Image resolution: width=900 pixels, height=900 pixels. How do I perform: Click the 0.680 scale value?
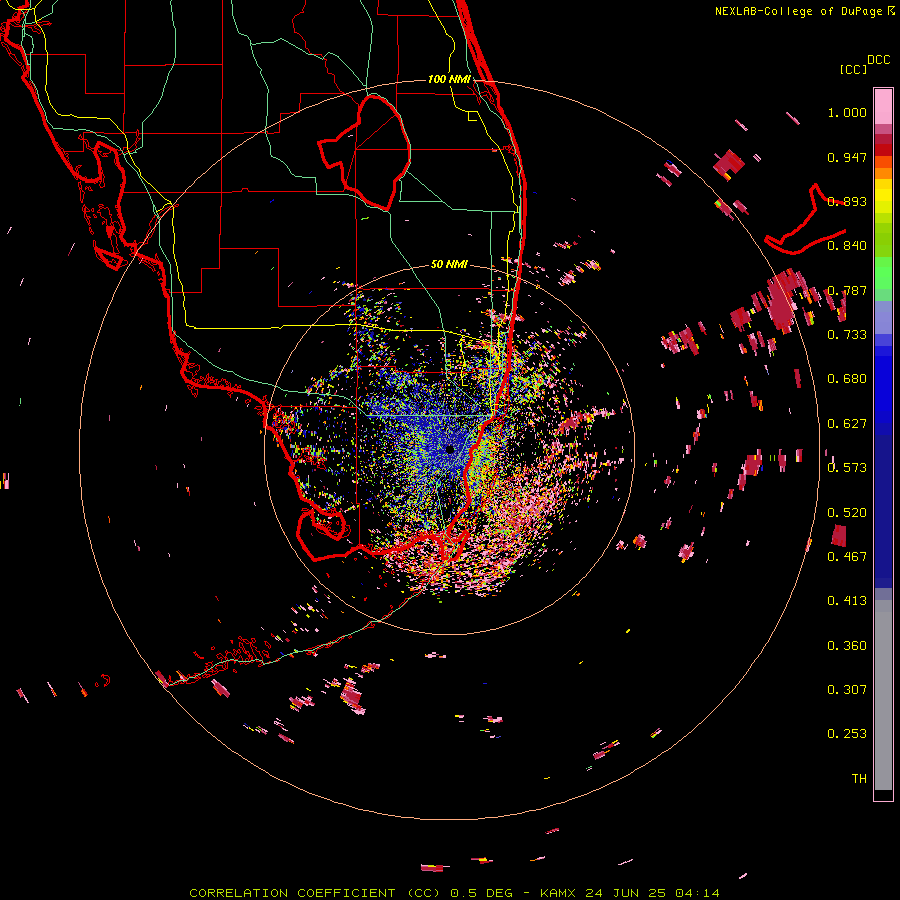(847, 379)
